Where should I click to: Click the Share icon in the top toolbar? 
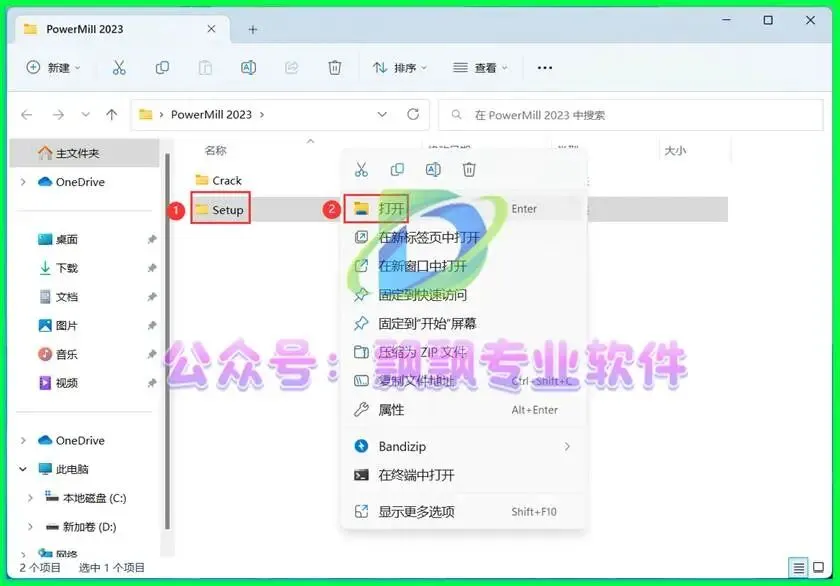pyautogui.click(x=291, y=67)
